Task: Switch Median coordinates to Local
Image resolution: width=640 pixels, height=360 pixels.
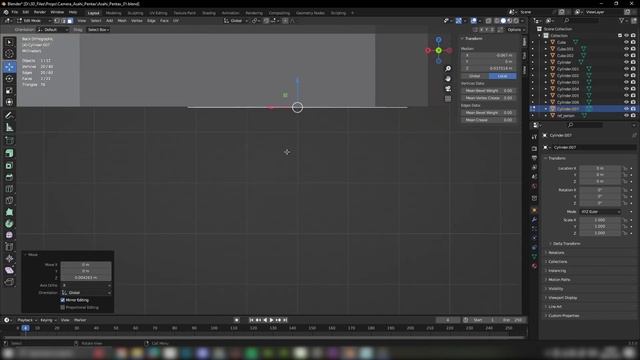Action: coord(502,76)
